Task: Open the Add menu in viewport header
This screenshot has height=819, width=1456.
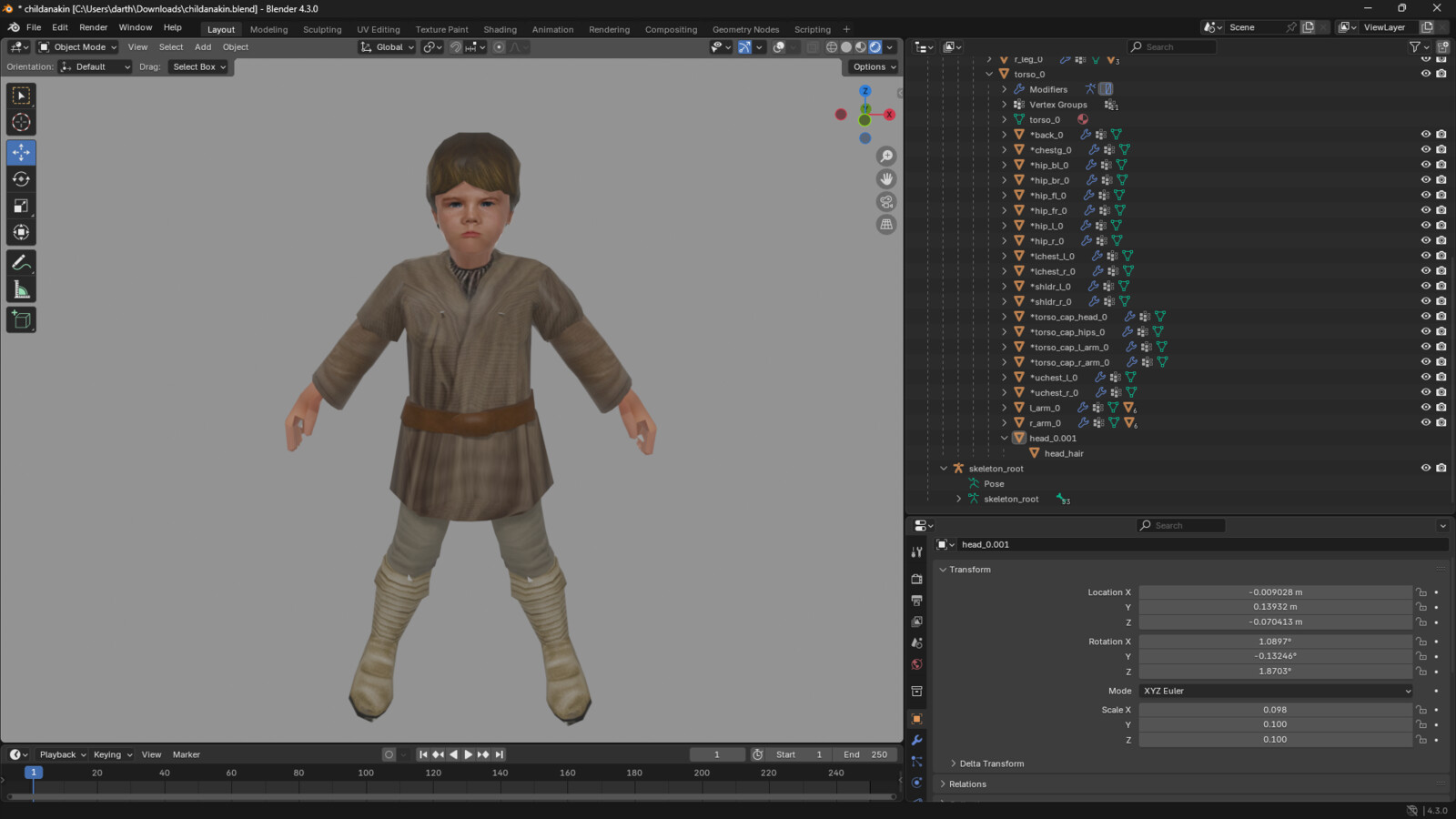Action: coord(203,47)
